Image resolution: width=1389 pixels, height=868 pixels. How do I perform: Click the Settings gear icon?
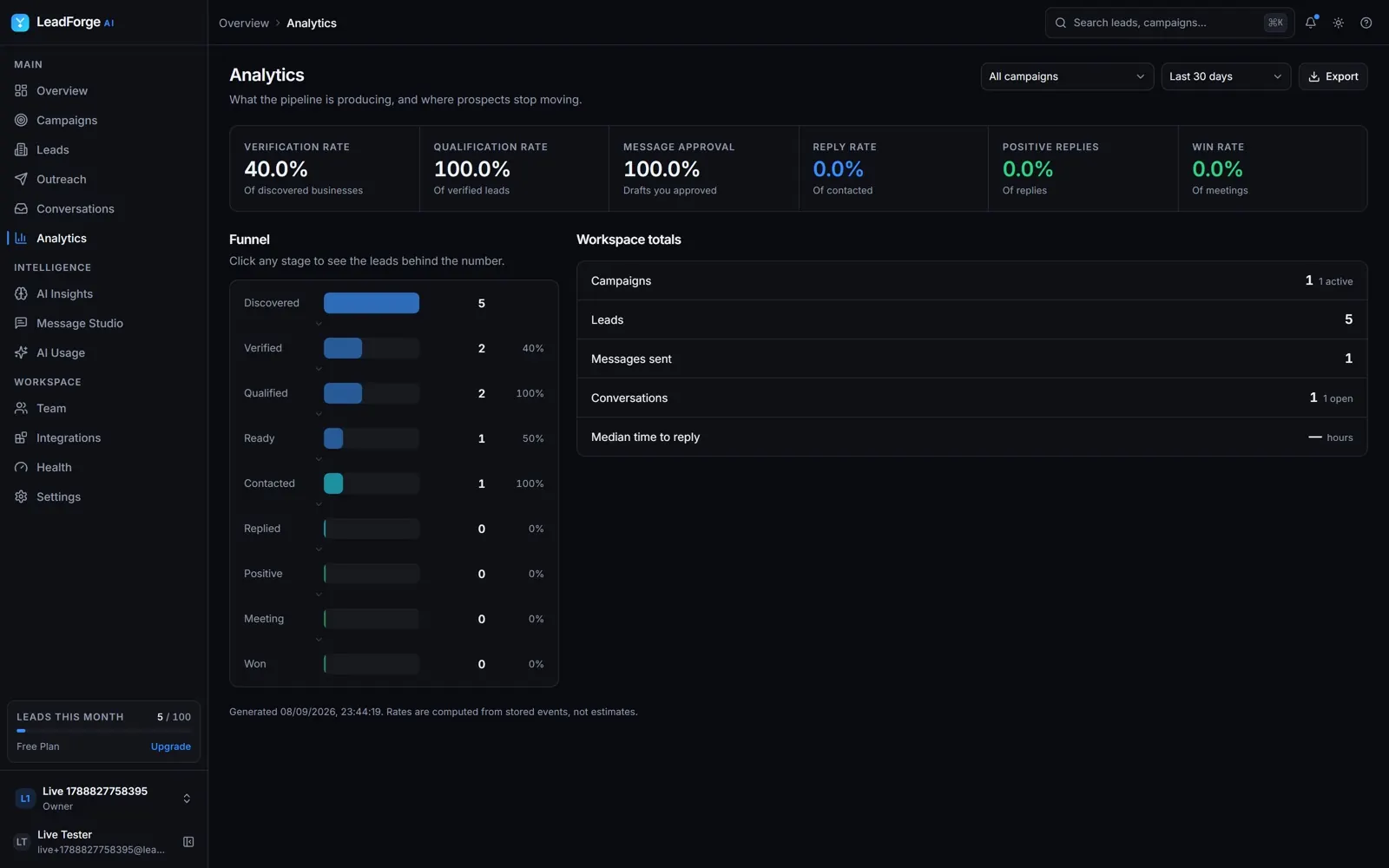coord(21,496)
